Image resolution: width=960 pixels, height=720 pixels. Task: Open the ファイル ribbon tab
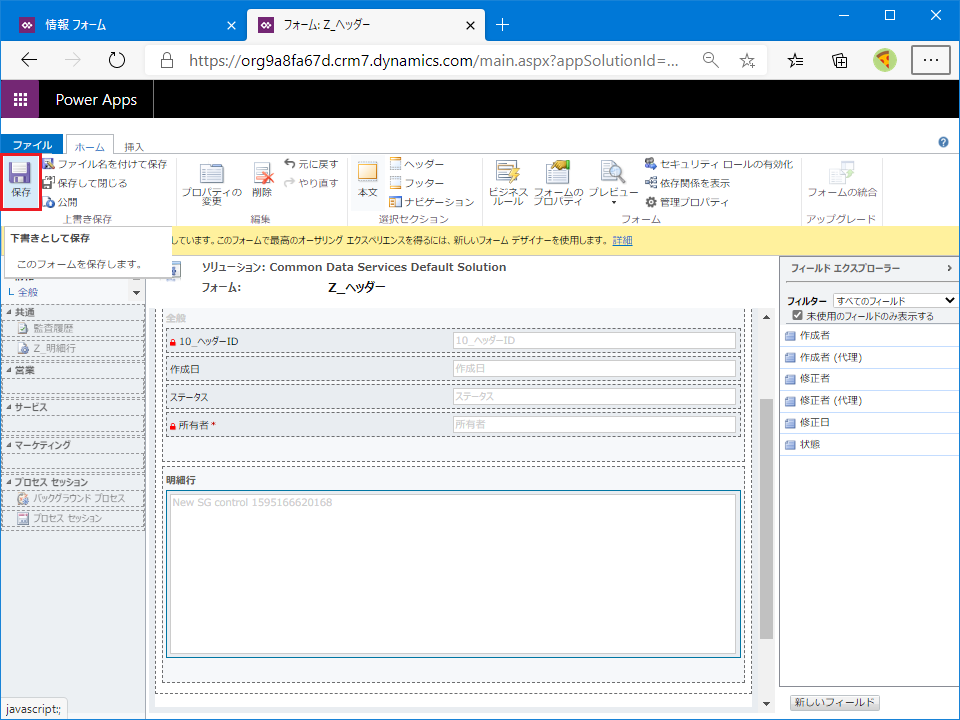pos(32,144)
